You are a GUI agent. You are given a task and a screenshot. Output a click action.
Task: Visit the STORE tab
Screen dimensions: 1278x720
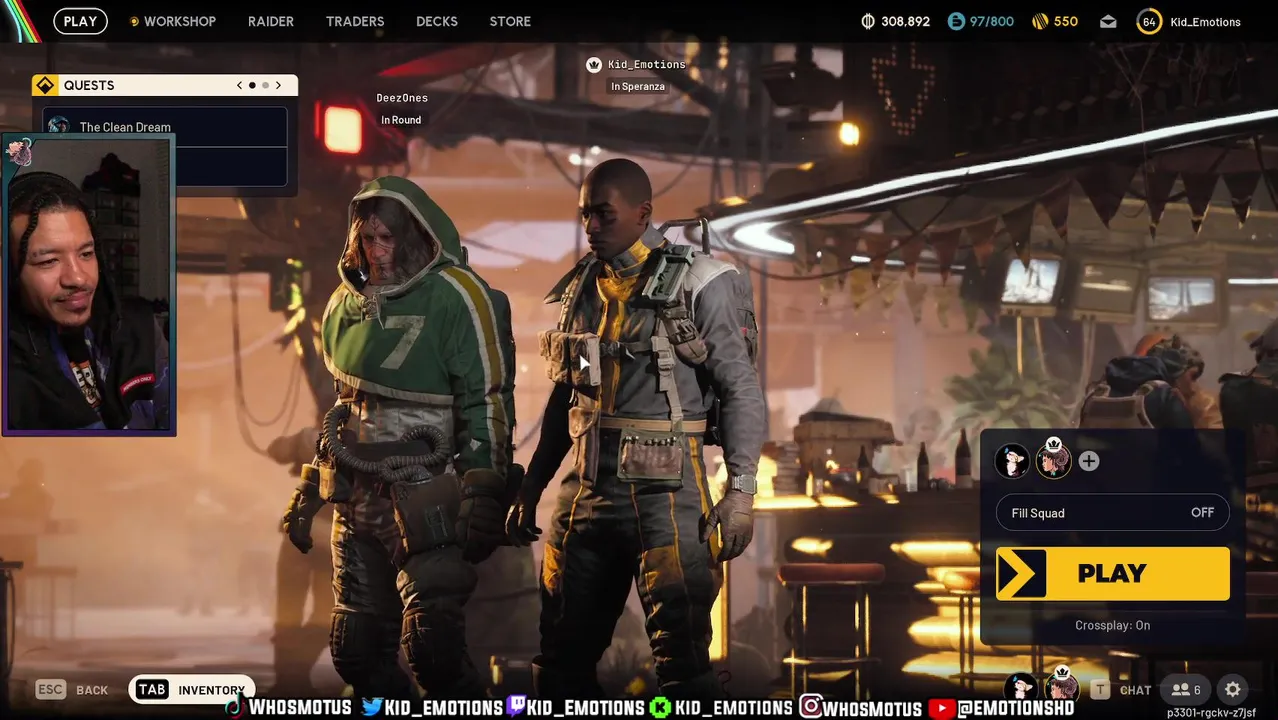coord(510,21)
